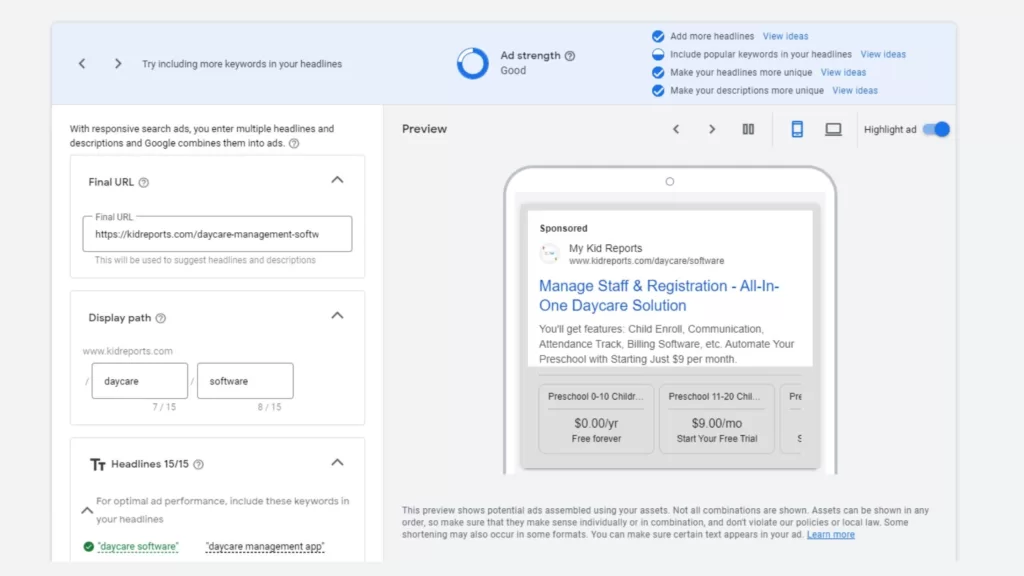Show previous ad preview

pyautogui.click(x=676, y=129)
